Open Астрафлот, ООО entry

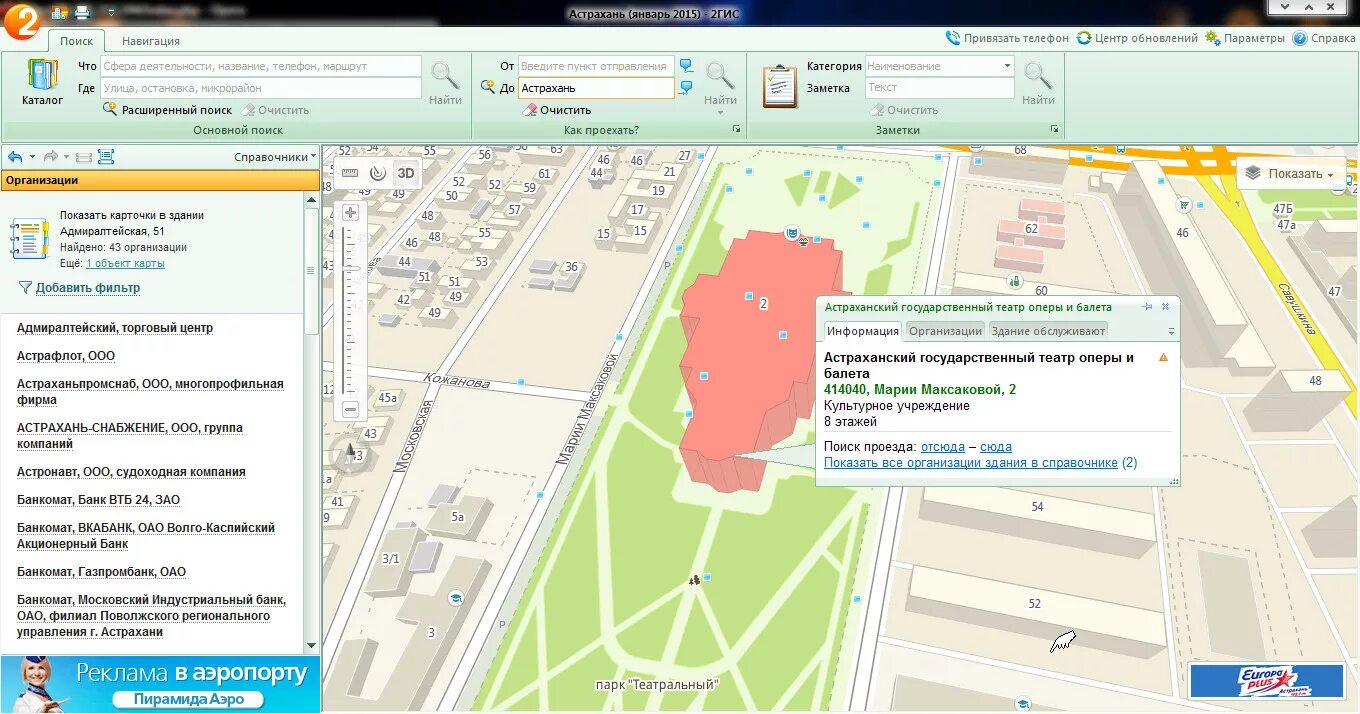66,356
